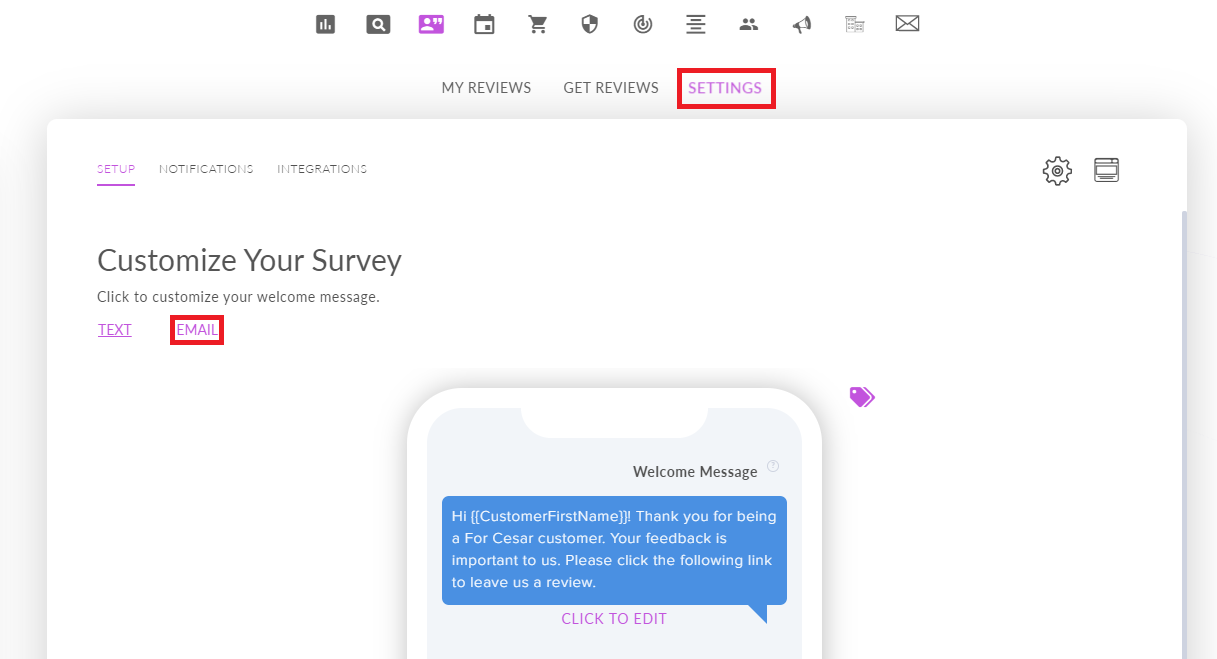Open the calendar icon in top bar
The height and width of the screenshot is (659, 1217).
pyautogui.click(x=484, y=24)
